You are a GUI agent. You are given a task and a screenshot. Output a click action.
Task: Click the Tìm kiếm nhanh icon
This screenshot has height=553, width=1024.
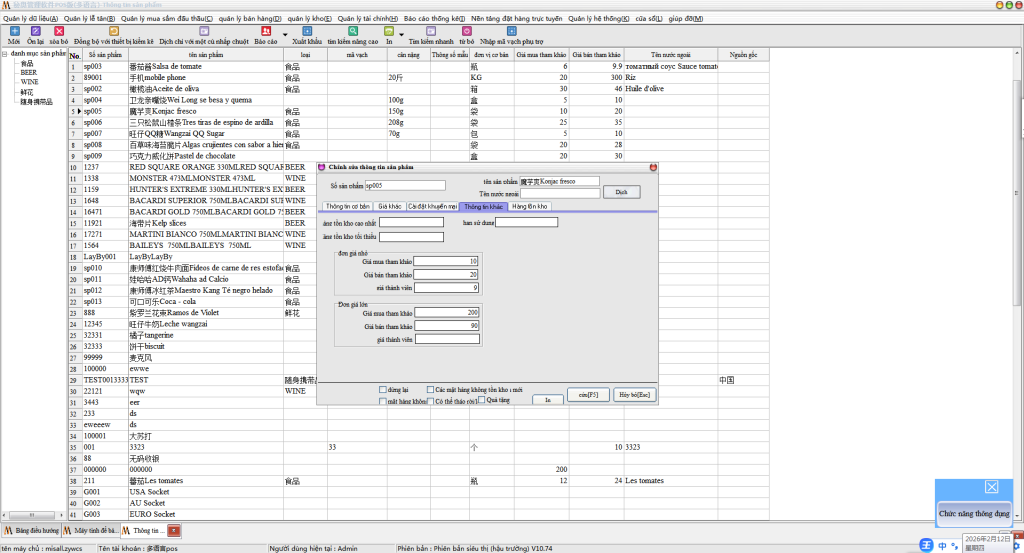tap(431, 32)
